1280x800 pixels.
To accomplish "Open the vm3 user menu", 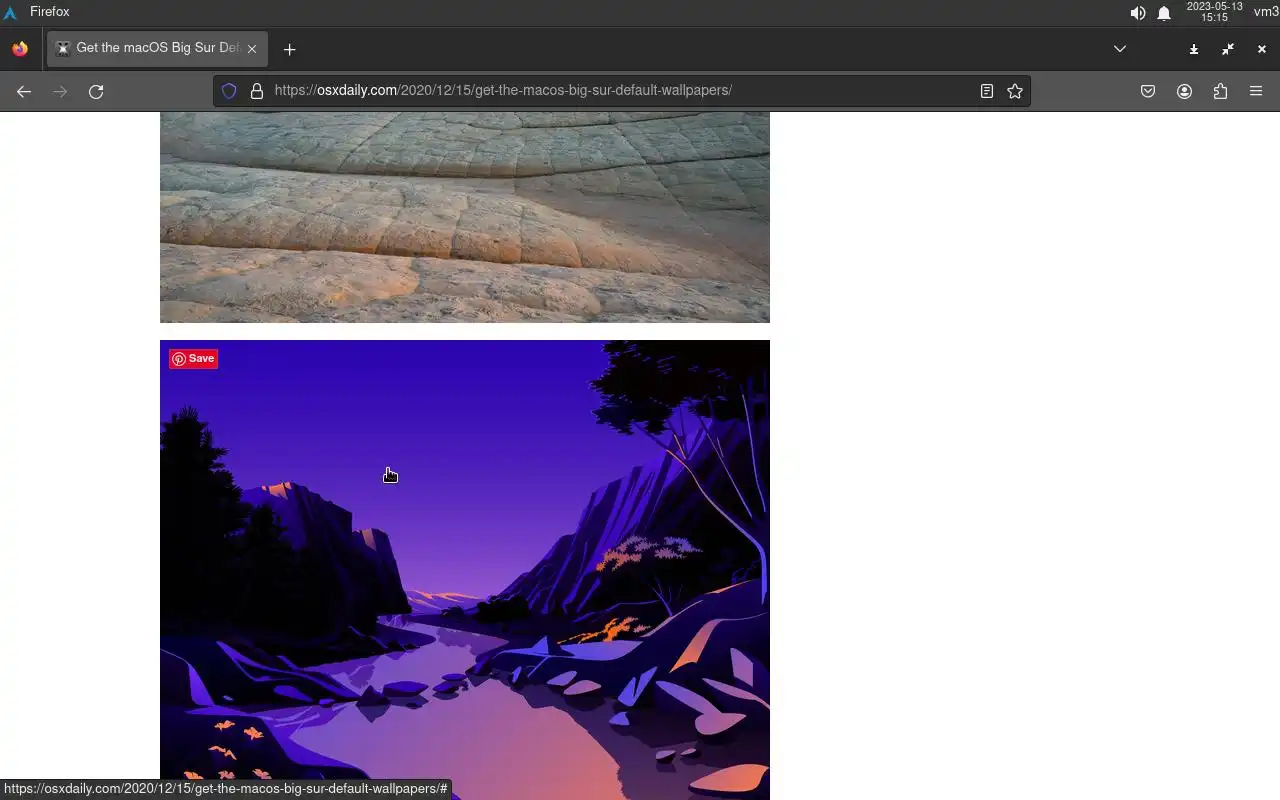I will [1266, 12].
